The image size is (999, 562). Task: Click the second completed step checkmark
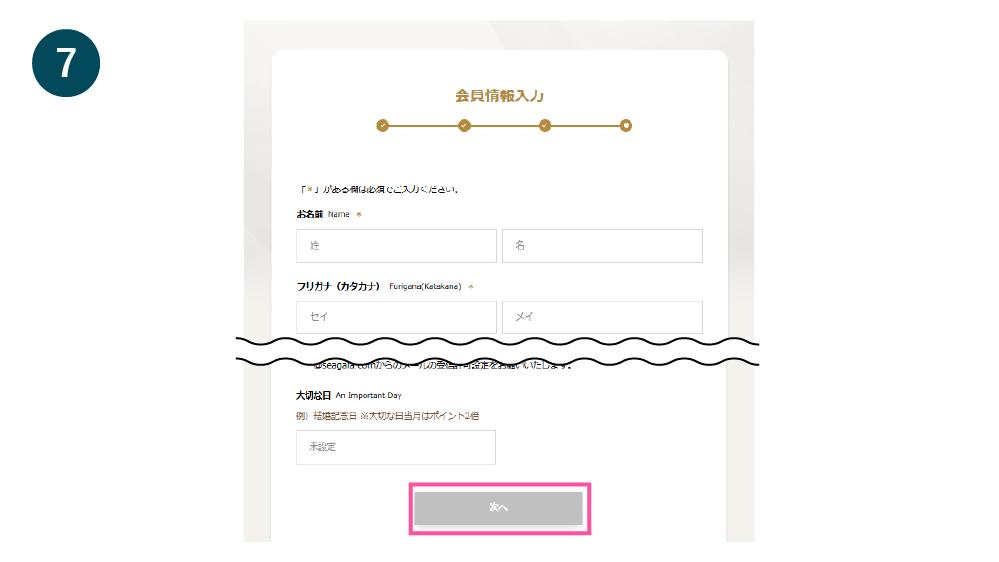464,126
